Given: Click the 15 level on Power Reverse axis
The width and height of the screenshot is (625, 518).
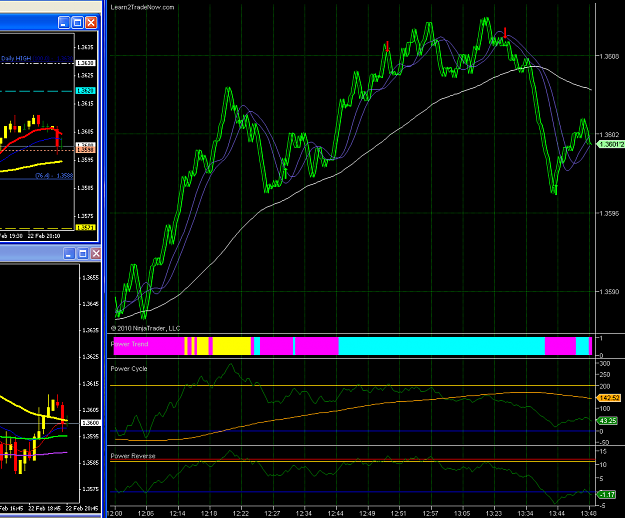Looking at the screenshot, I should [603, 451].
